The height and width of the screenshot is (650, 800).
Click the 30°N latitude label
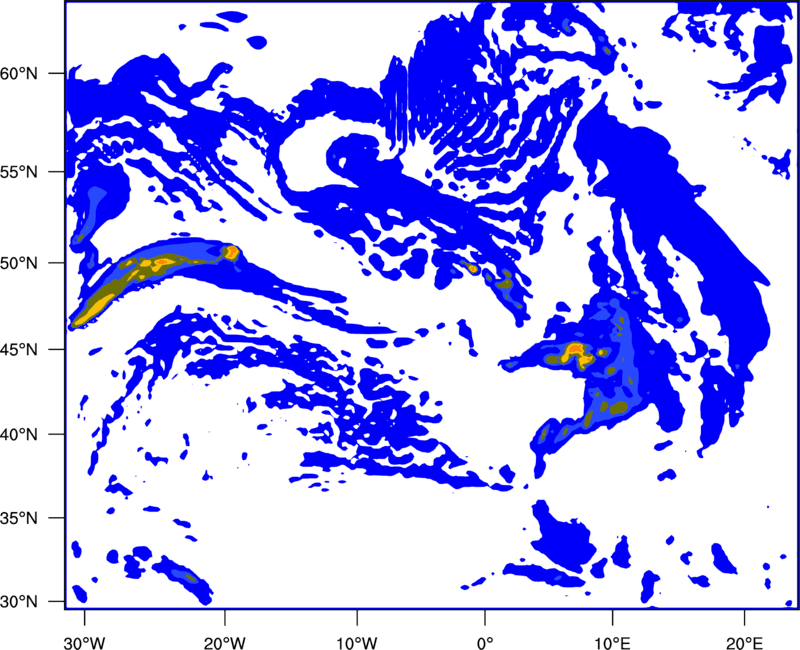point(19,602)
